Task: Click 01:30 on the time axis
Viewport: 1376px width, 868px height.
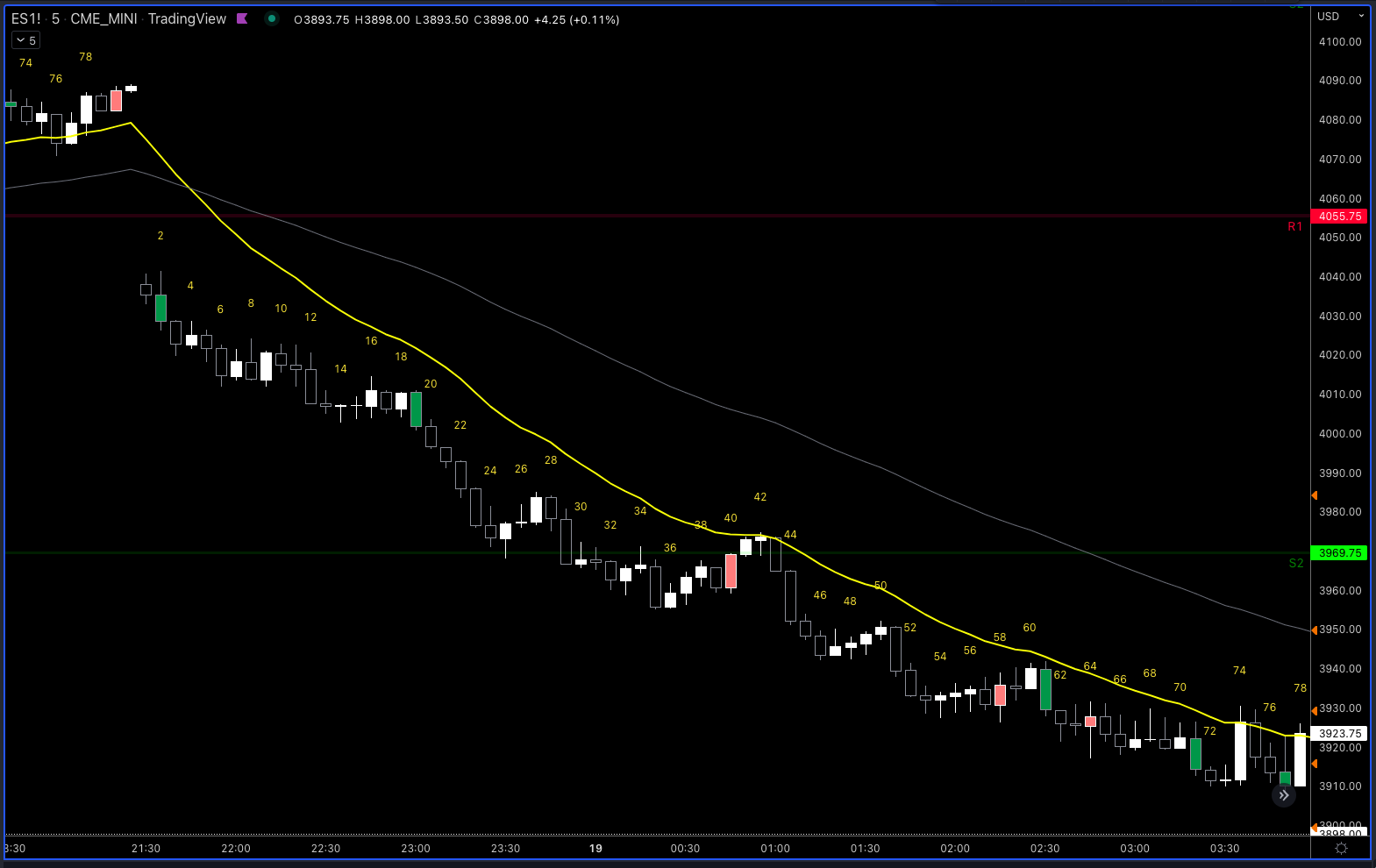Action: (865, 849)
